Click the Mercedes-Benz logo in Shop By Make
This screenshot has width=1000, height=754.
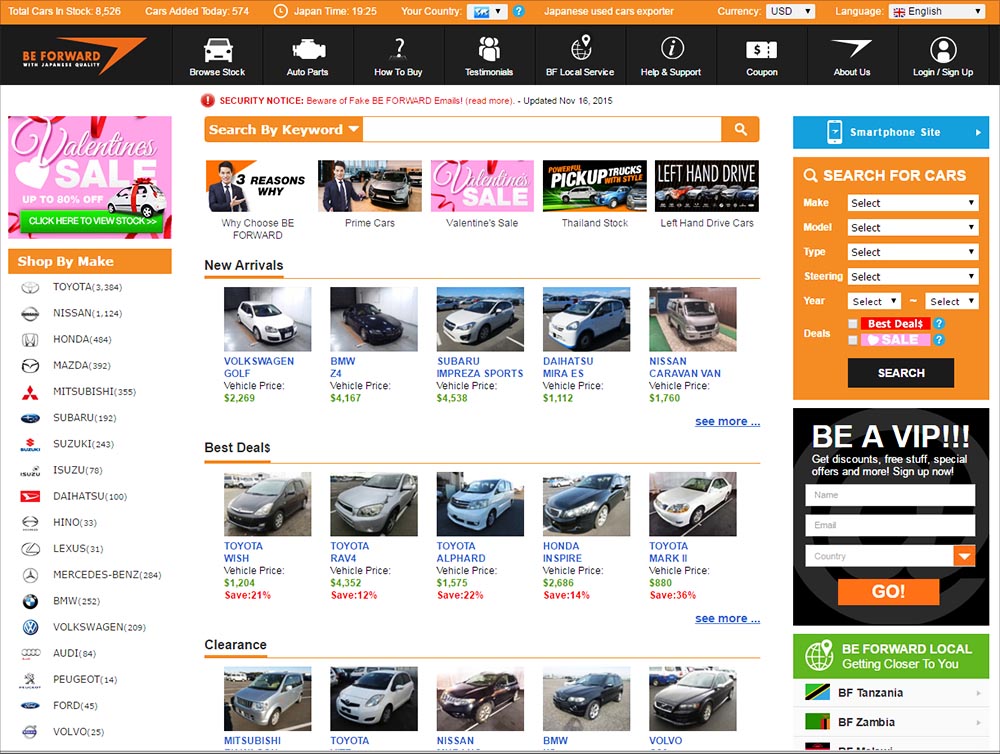coord(30,575)
